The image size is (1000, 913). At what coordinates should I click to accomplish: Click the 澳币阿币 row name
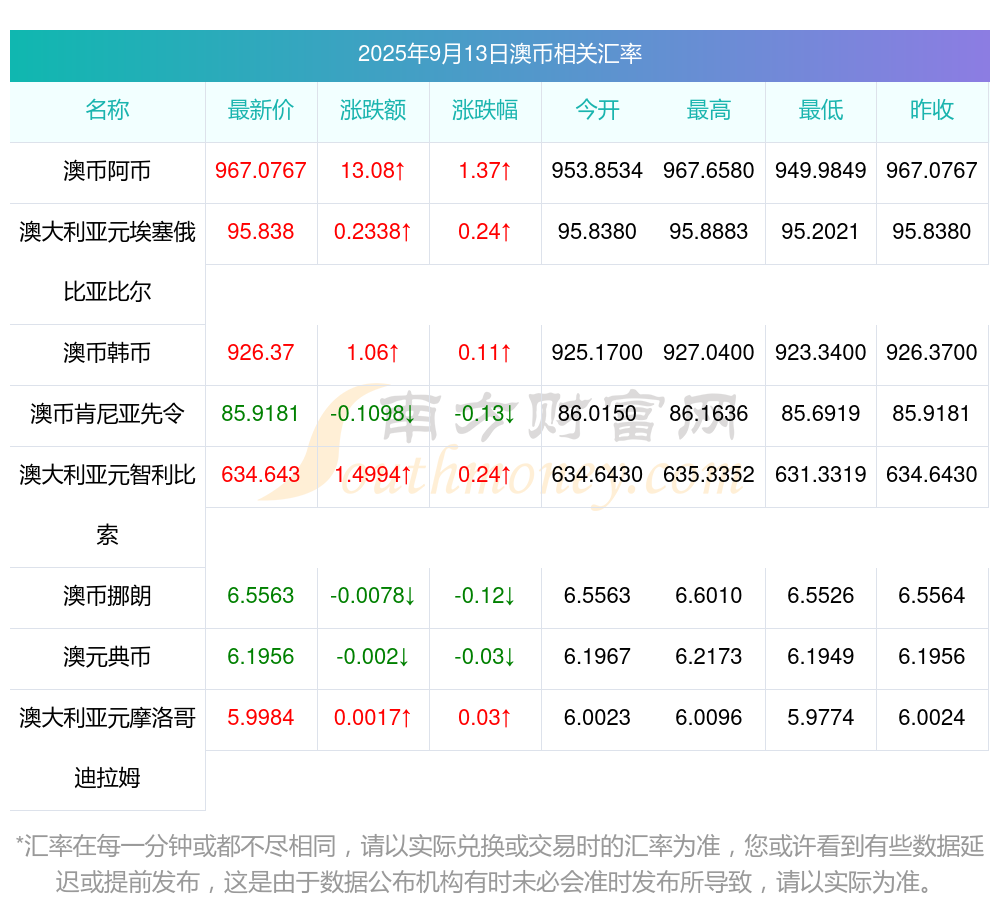pos(107,171)
